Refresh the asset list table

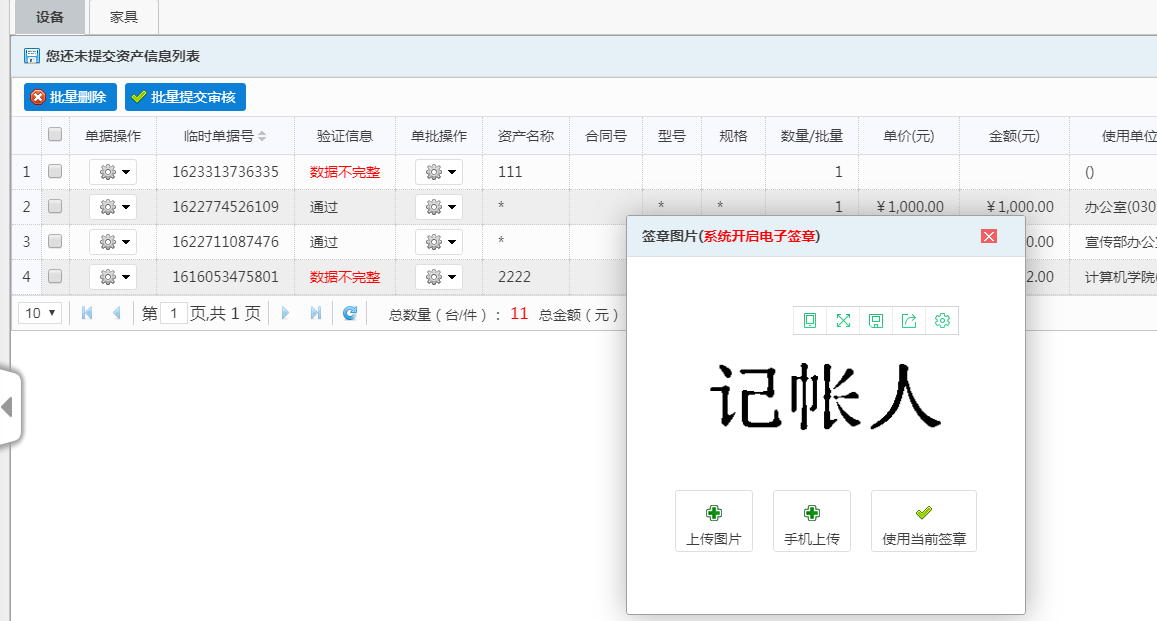(x=350, y=313)
